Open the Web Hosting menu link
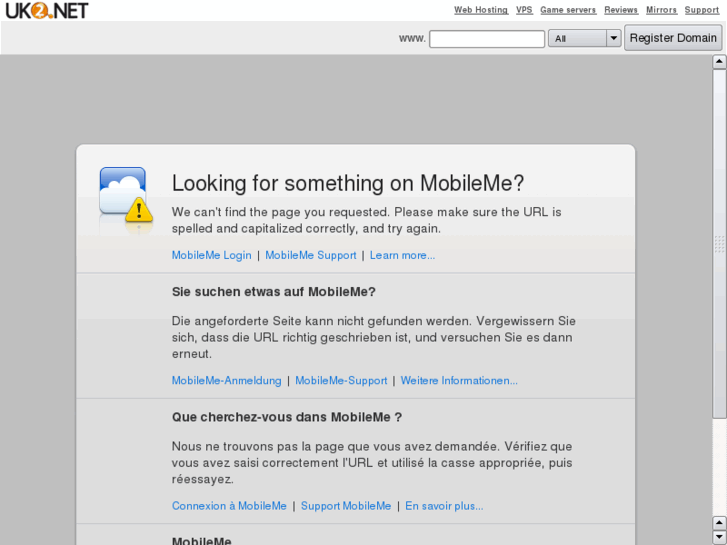Image resolution: width=727 pixels, height=545 pixels. 481,10
